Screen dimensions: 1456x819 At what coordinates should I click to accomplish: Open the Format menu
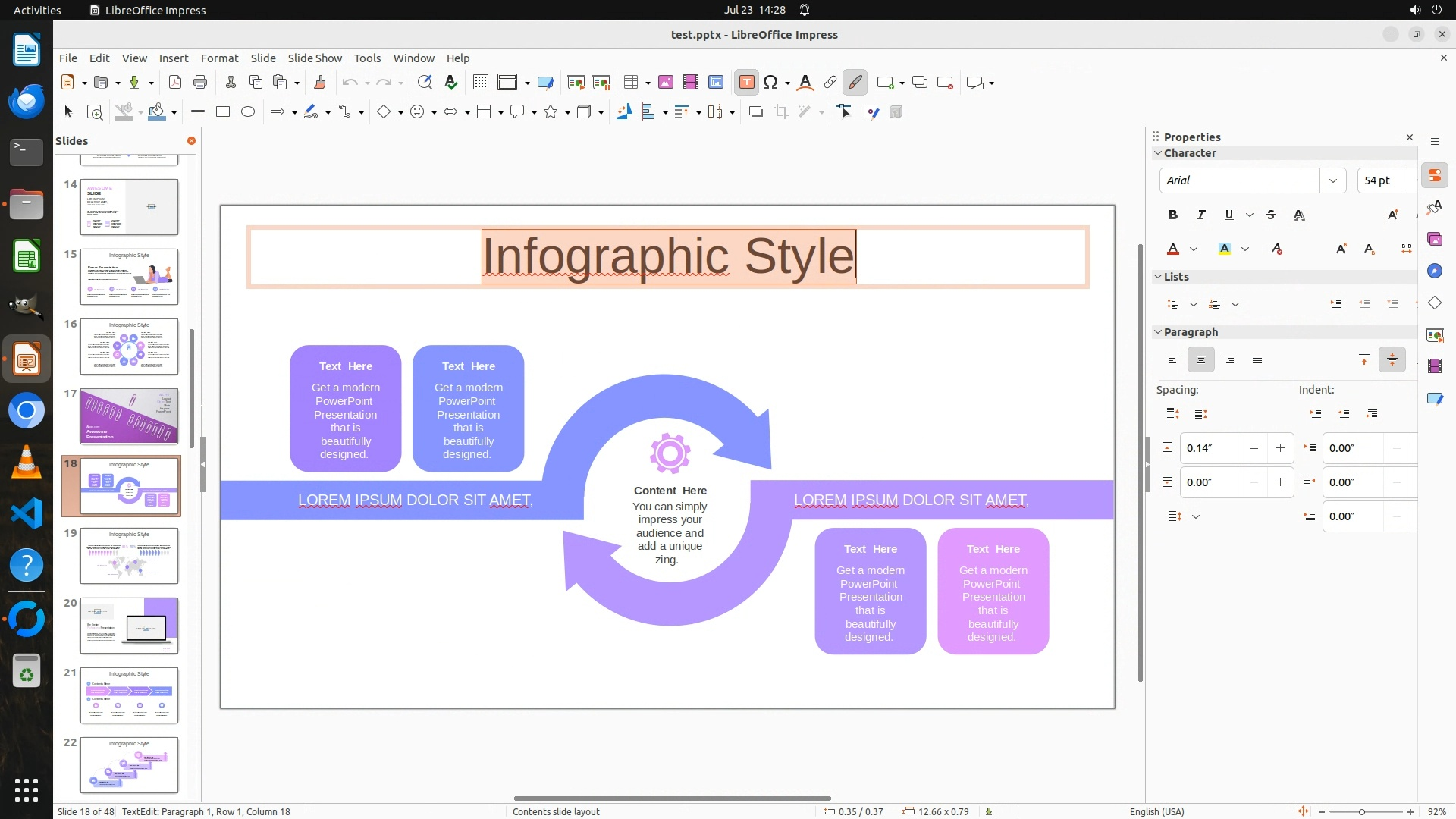coord(219,58)
